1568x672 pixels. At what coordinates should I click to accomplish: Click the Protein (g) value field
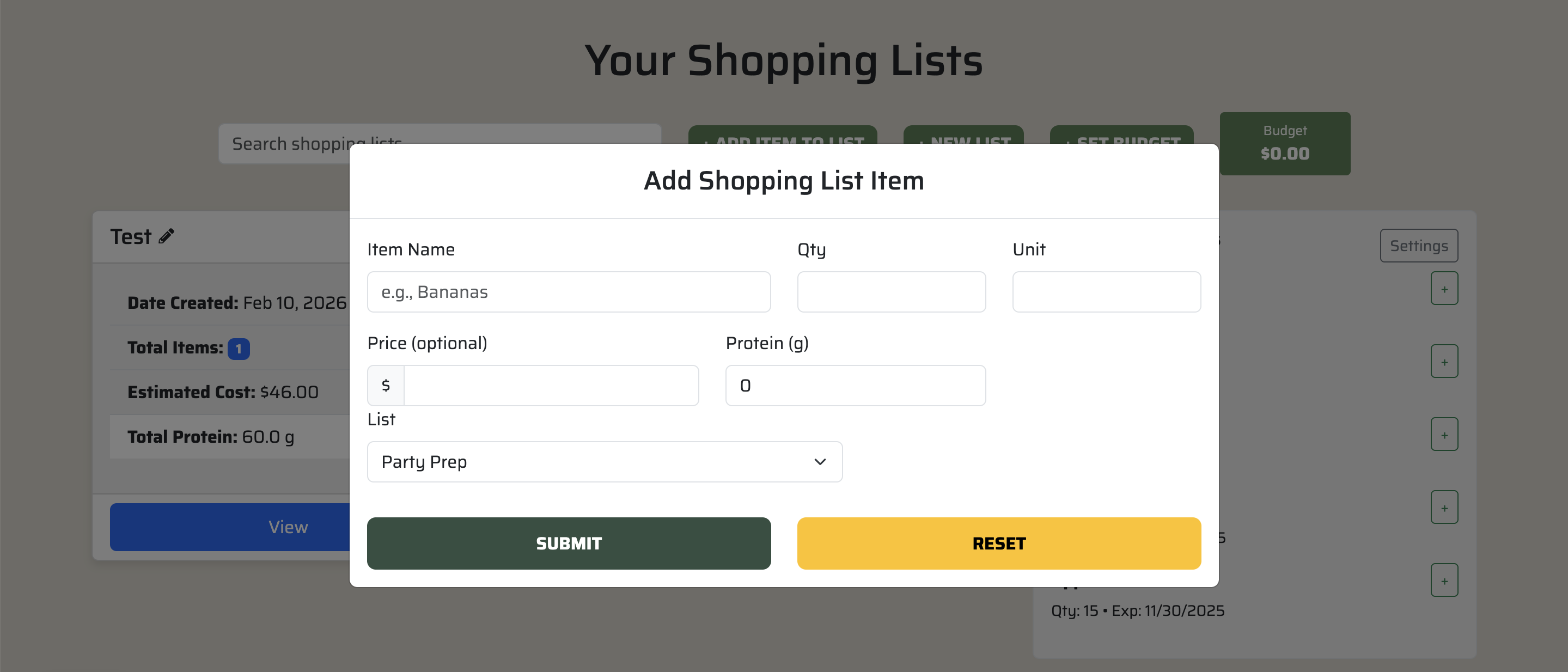coord(855,384)
